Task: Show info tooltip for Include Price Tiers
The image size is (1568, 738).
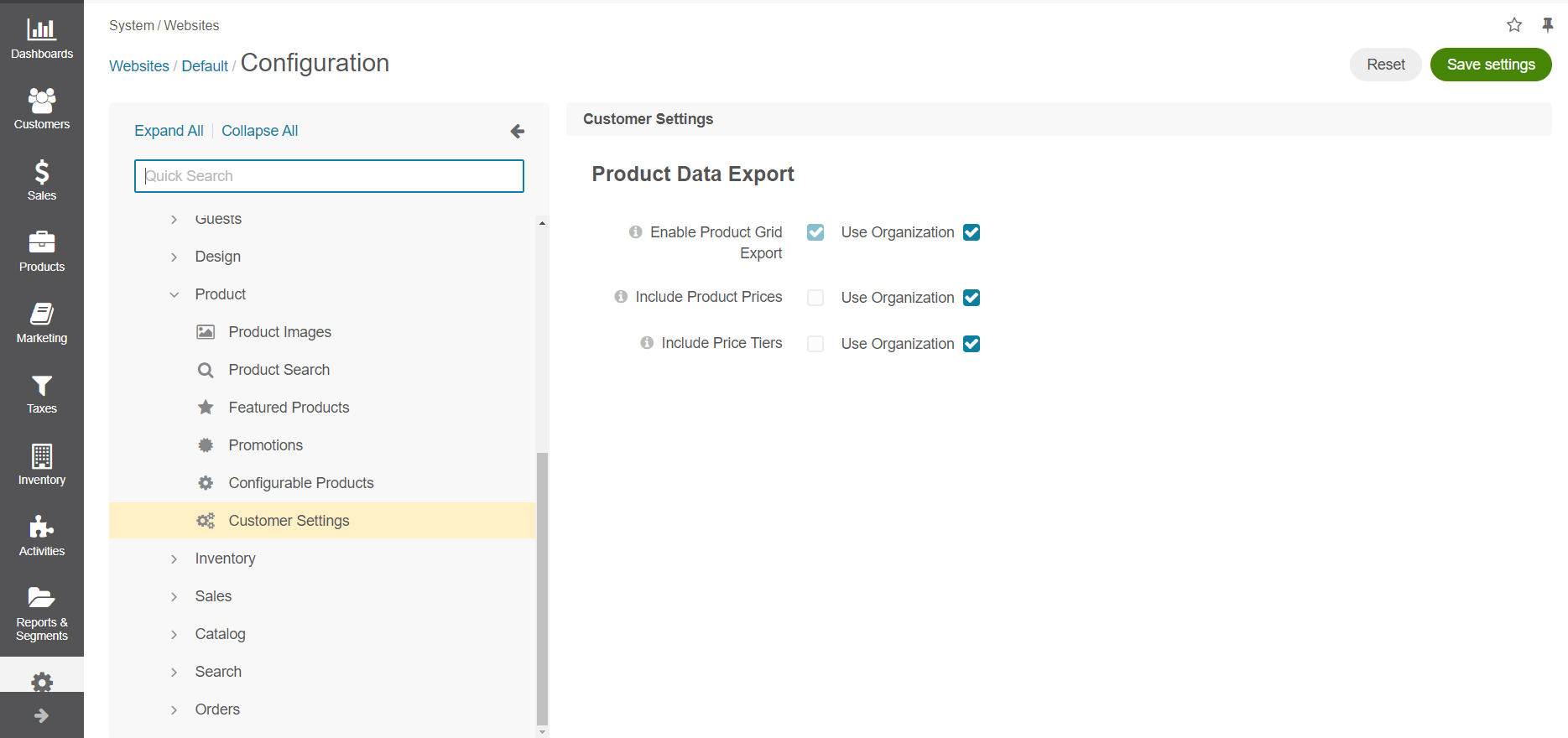Action: [647, 342]
